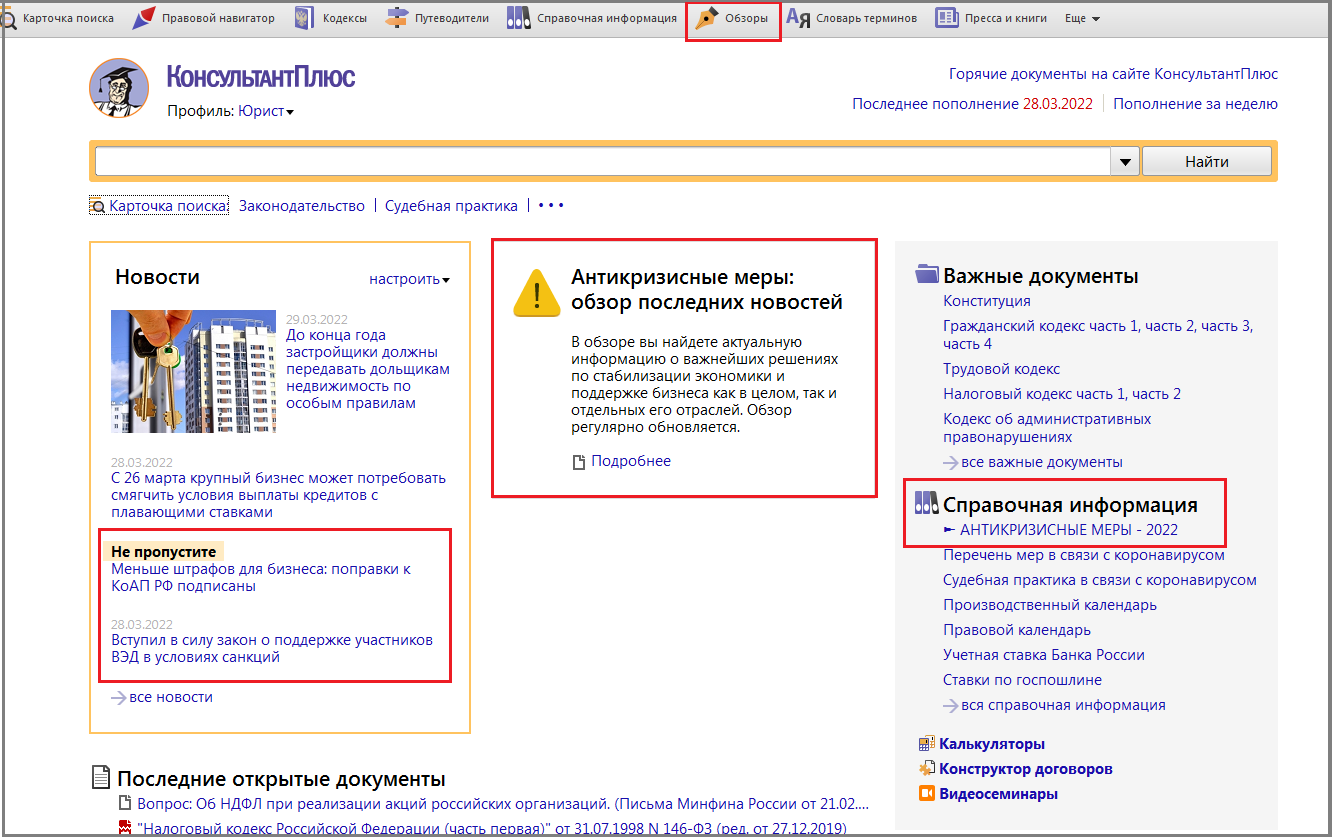Click the Найти button

pos(1207,161)
